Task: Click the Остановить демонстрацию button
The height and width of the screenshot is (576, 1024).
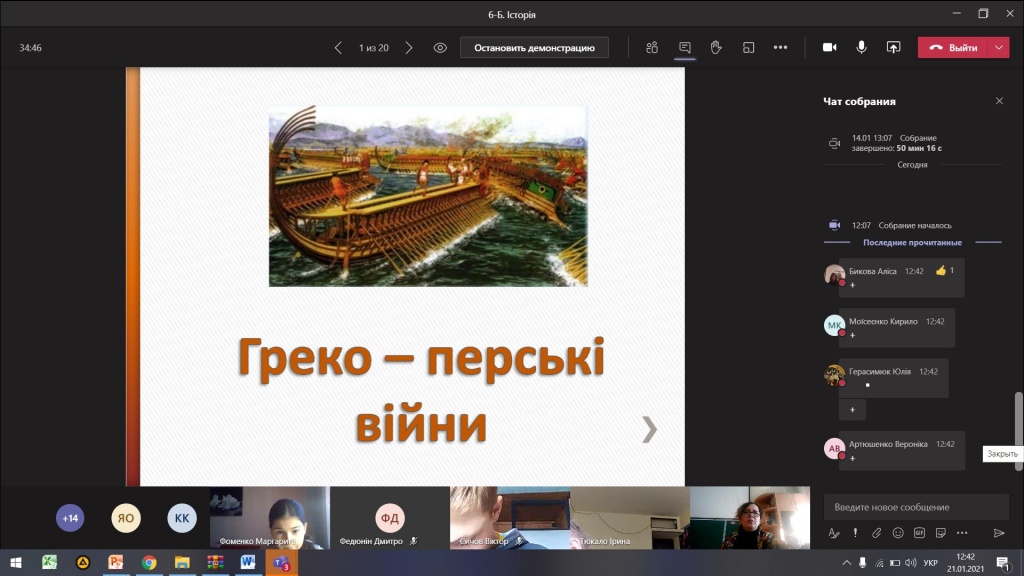Action: (534, 48)
